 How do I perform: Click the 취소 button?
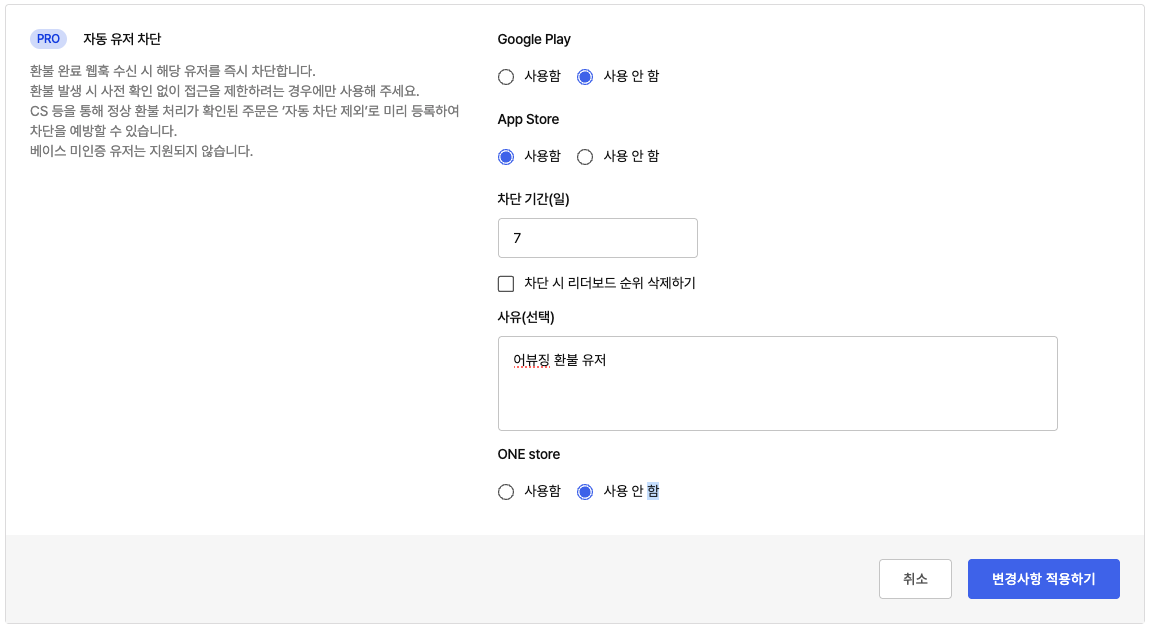point(915,578)
